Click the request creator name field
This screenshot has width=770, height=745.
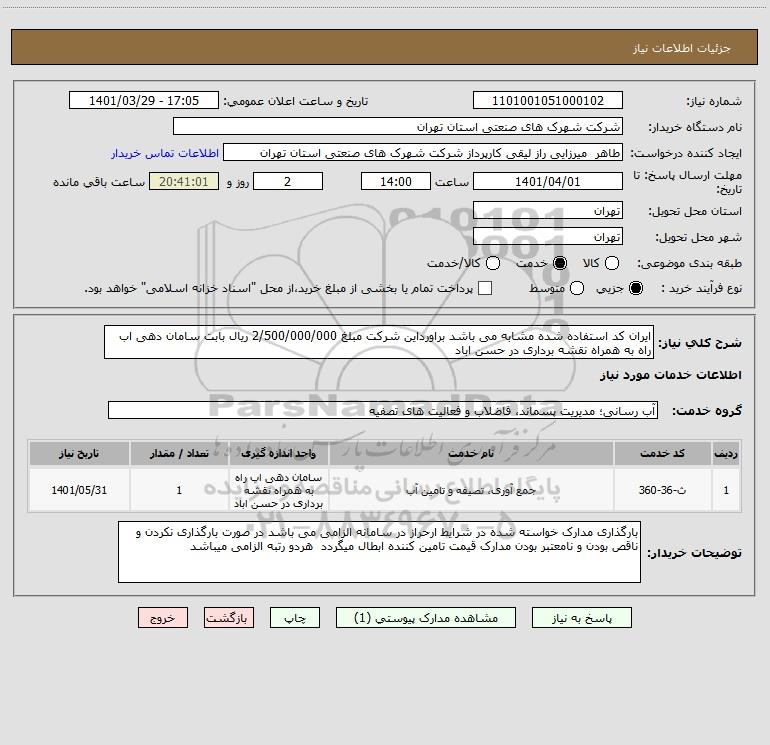click(423, 152)
